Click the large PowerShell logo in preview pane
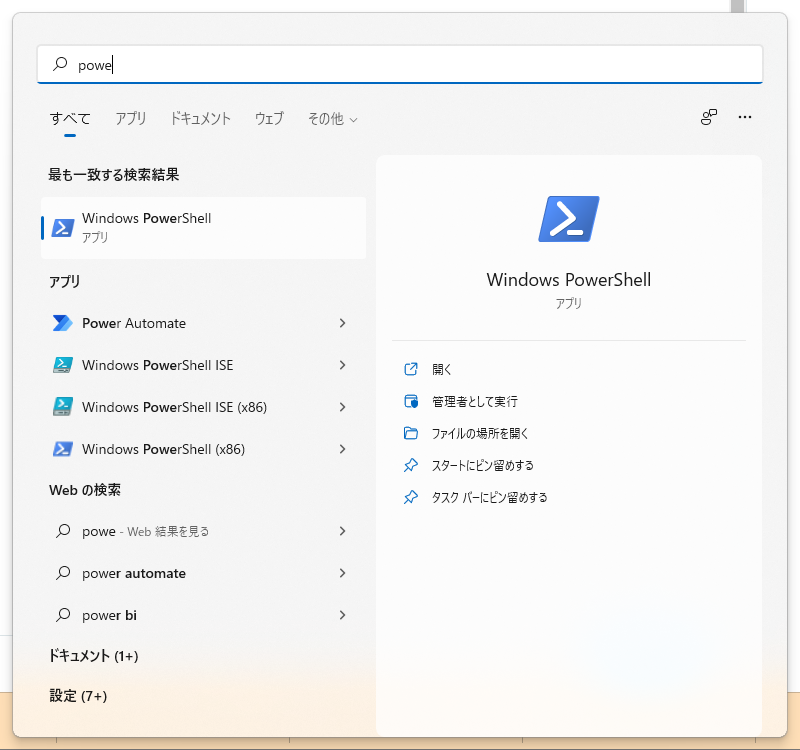The height and width of the screenshot is (750, 800). click(x=568, y=219)
